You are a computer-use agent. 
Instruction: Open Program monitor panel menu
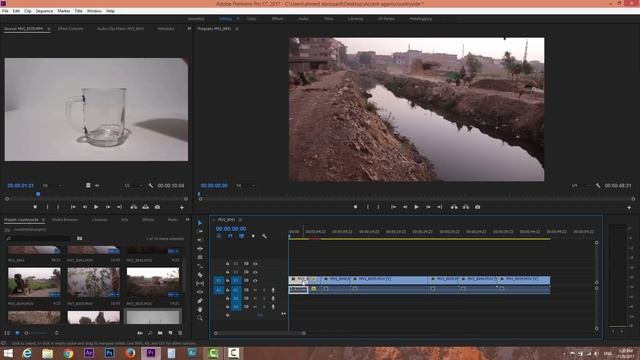(x=237, y=29)
